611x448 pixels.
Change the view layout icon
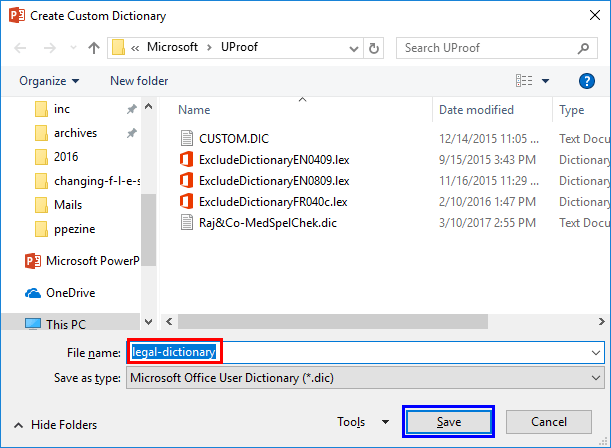tap(524, 81)
